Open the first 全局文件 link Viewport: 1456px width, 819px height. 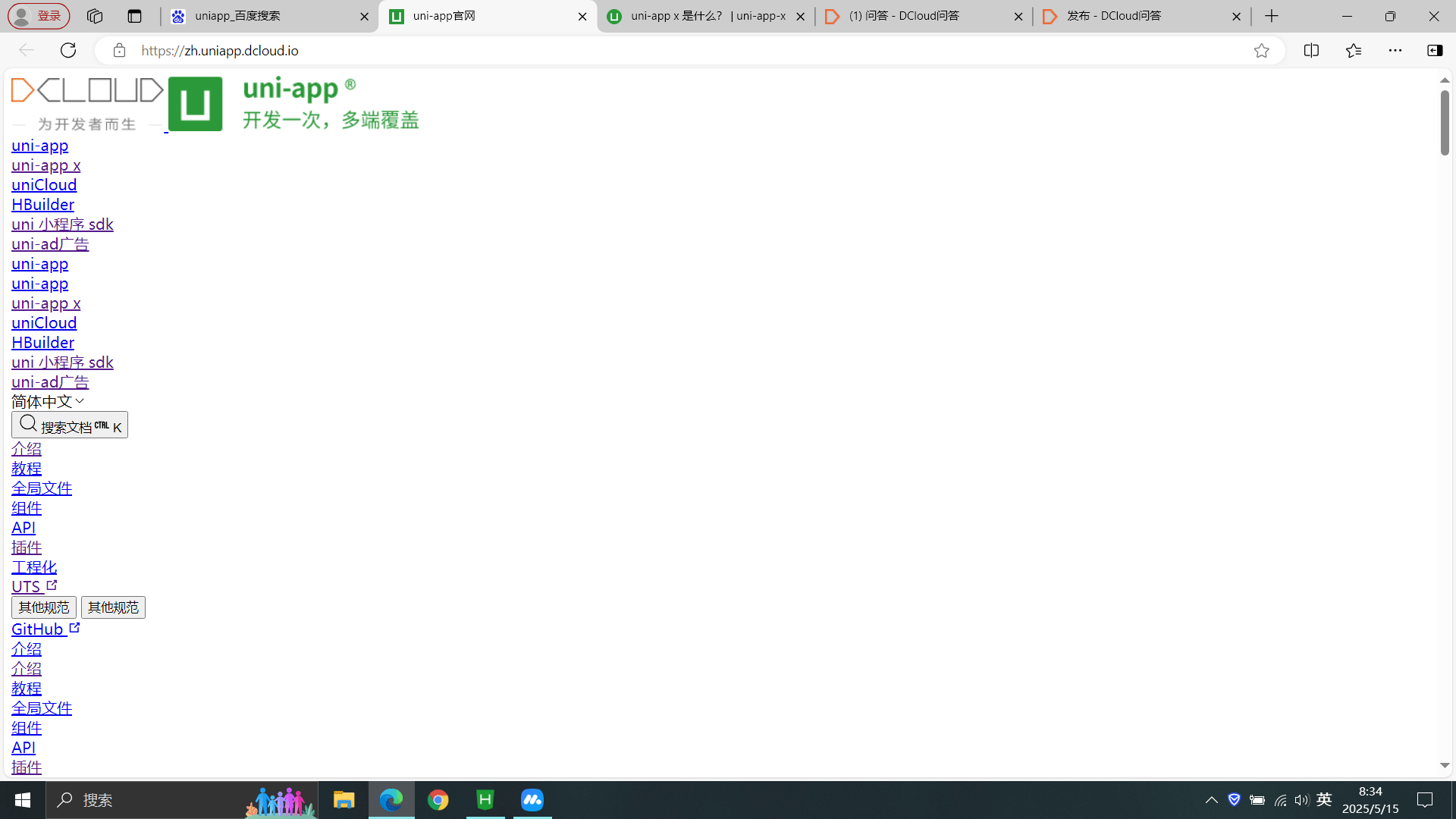pos(42,488)
